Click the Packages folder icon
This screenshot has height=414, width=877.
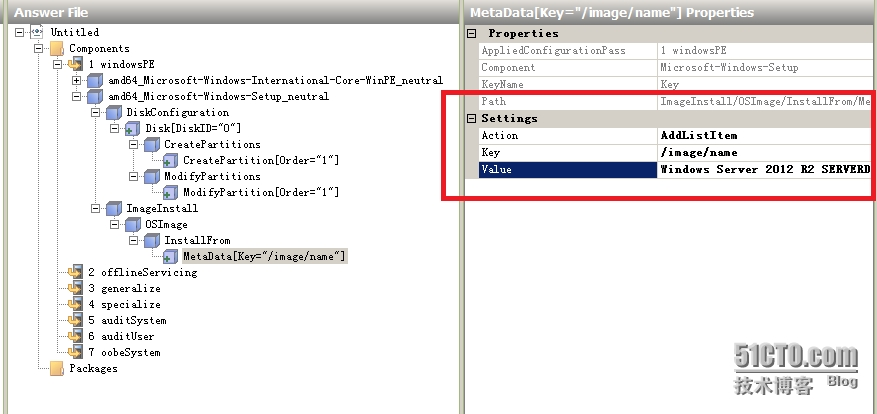click(x=57, y=369)
